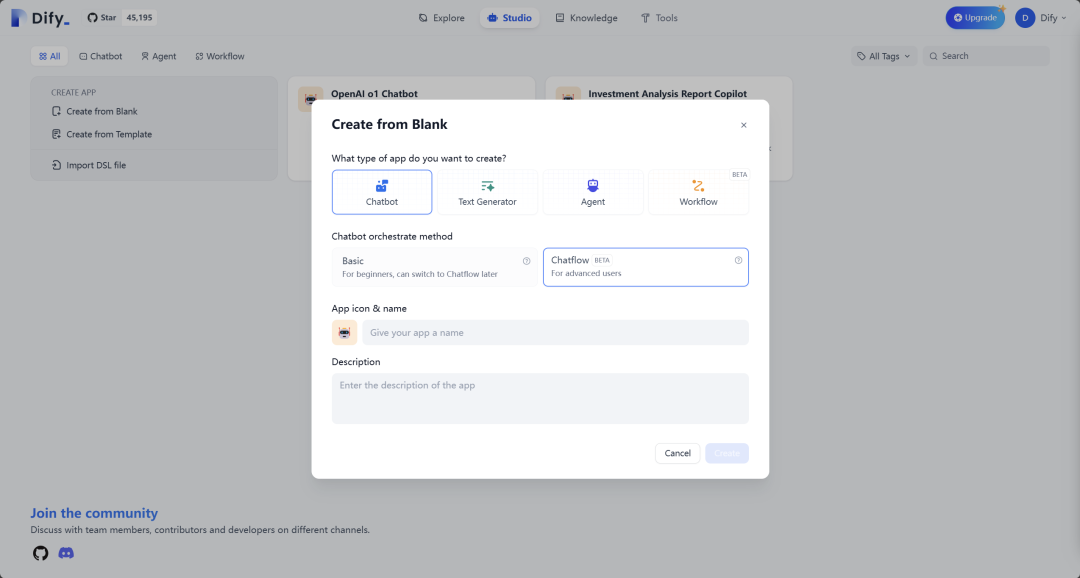This screenshot has width=1080, height=578.
Task: Choose the Agent app type
Action: tap(593, 192)
